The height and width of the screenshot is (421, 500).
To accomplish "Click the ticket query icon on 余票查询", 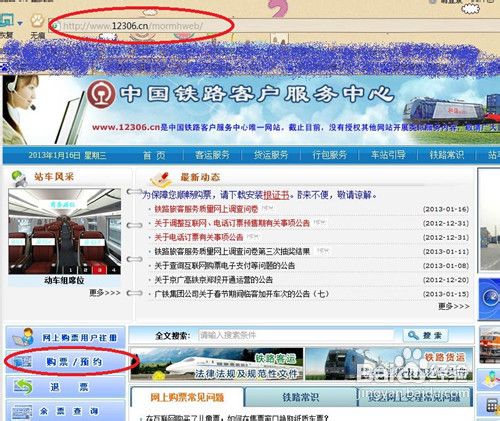I will coord(23,412).
